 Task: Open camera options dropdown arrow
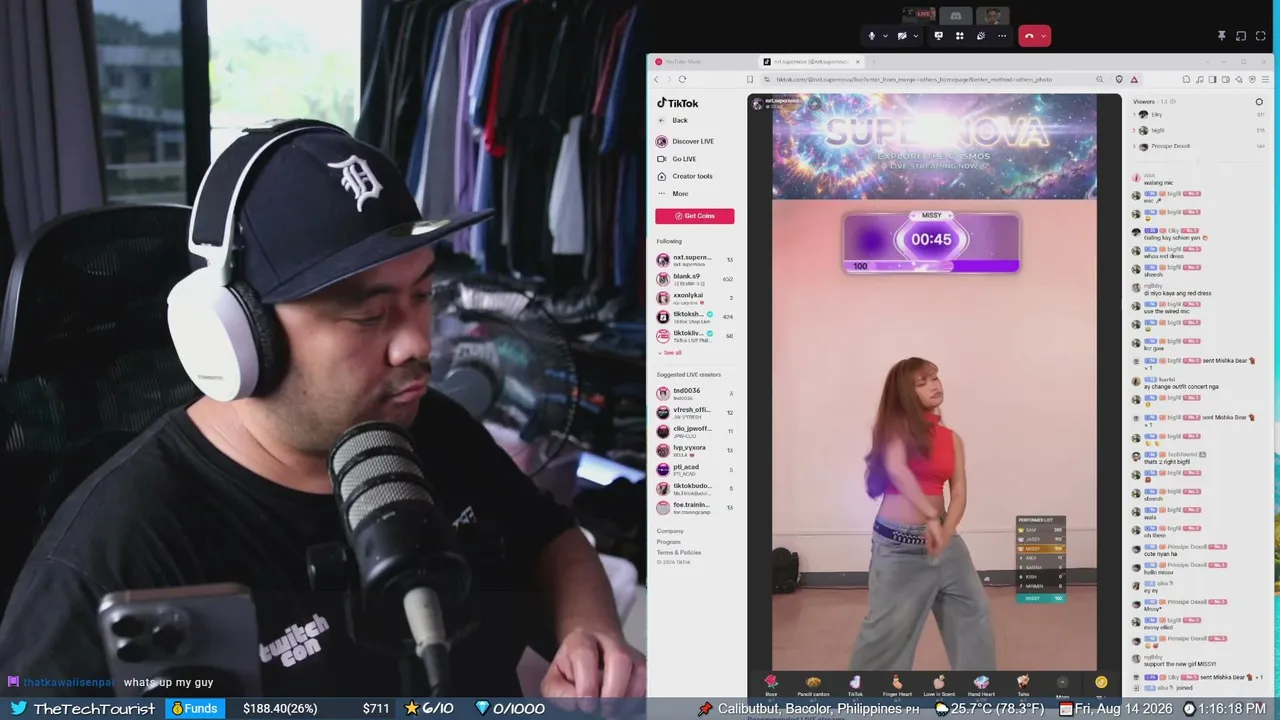(x=915, y=36)
